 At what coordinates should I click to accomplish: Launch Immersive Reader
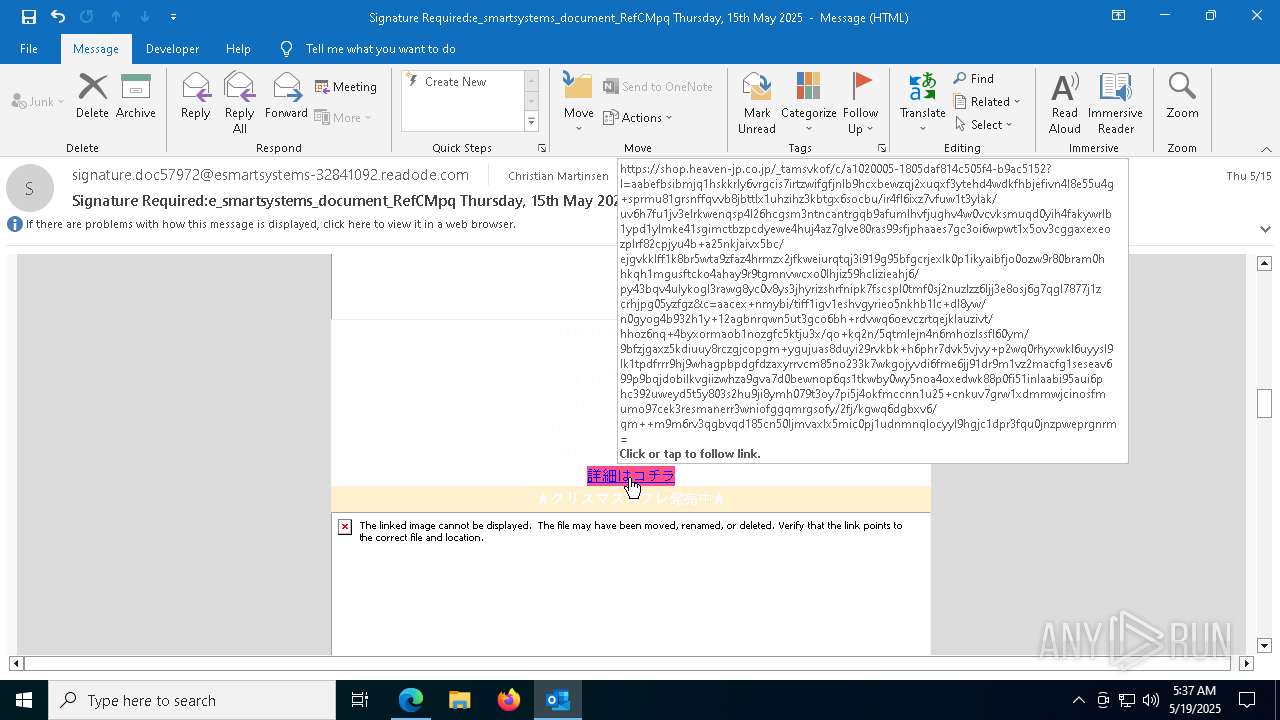point(1115,103)
